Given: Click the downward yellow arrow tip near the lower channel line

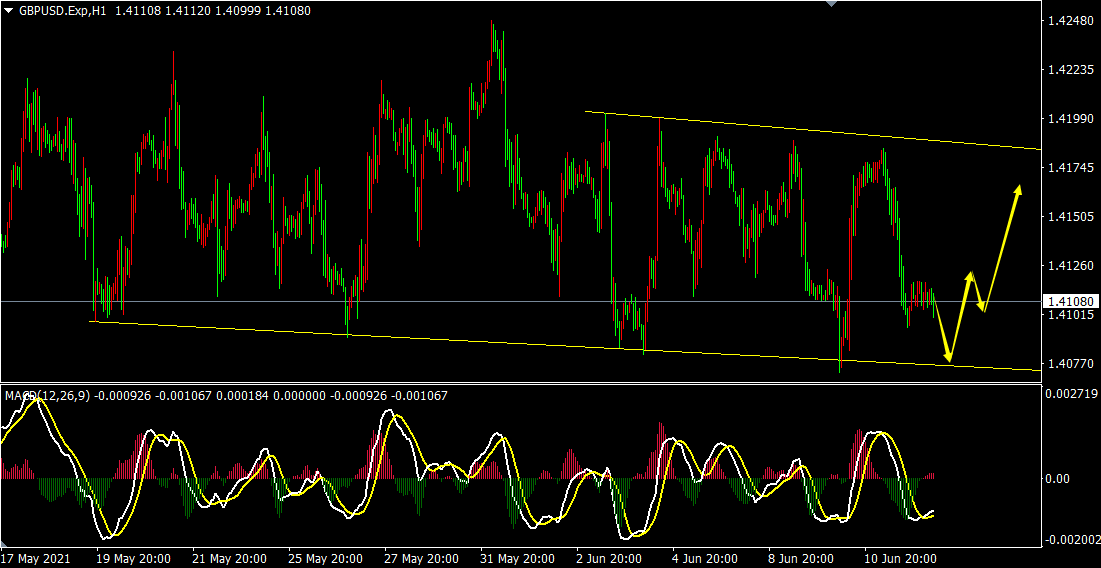Looking at the screenshot, I should pyautogui.click(x=948, y=357).
